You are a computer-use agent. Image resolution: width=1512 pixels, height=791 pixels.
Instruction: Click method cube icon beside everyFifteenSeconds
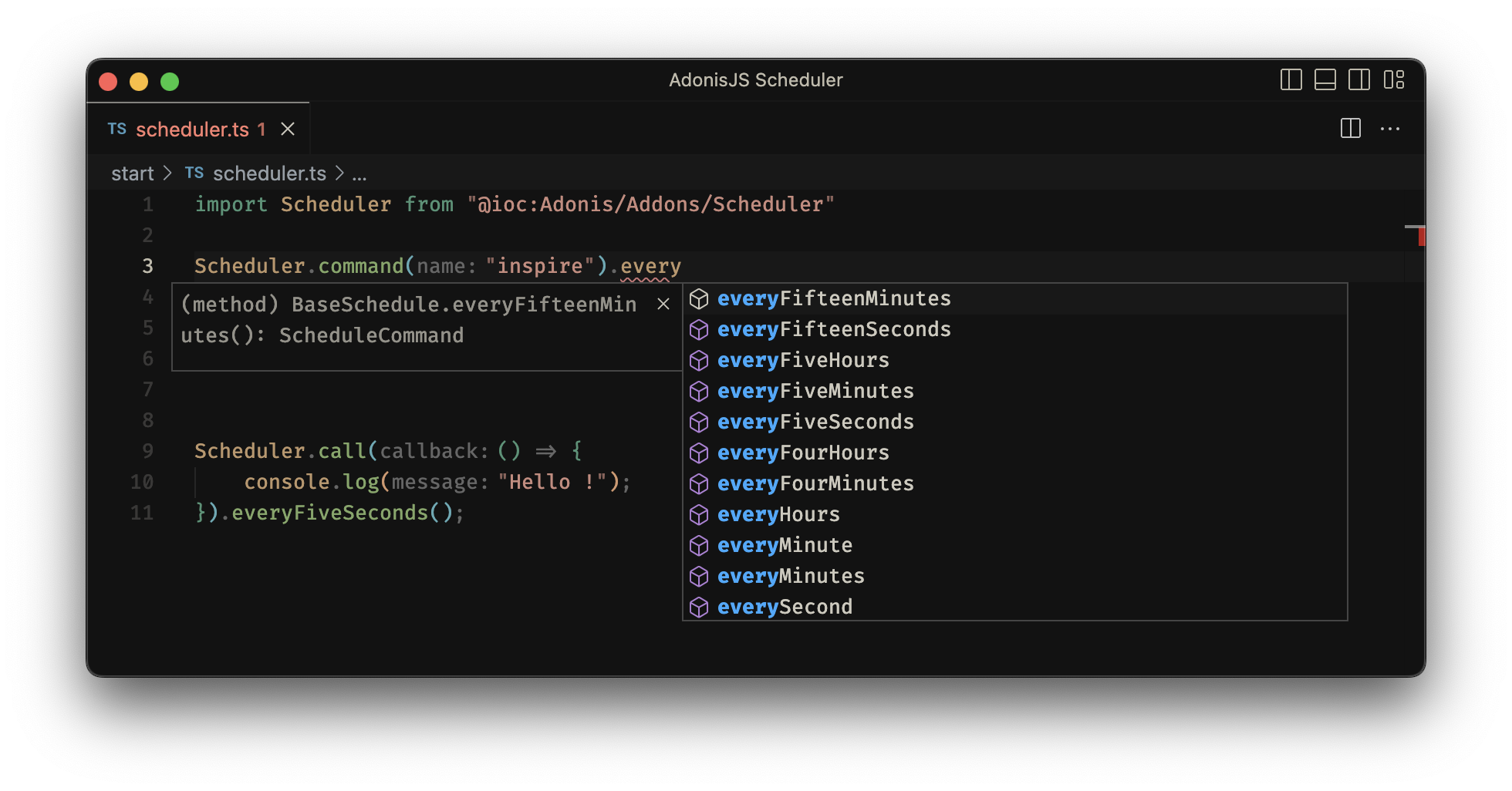pos(699,330)
